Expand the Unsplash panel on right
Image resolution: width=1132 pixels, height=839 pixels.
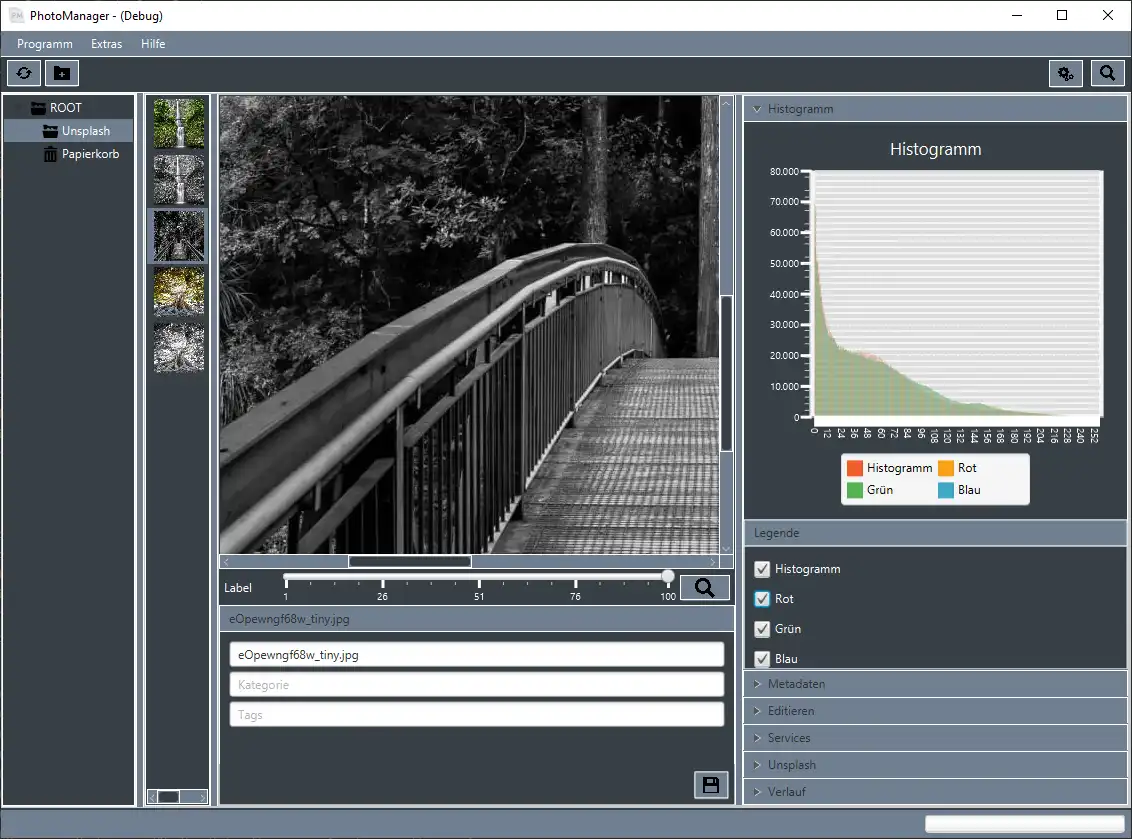click(x=935, y=765)
